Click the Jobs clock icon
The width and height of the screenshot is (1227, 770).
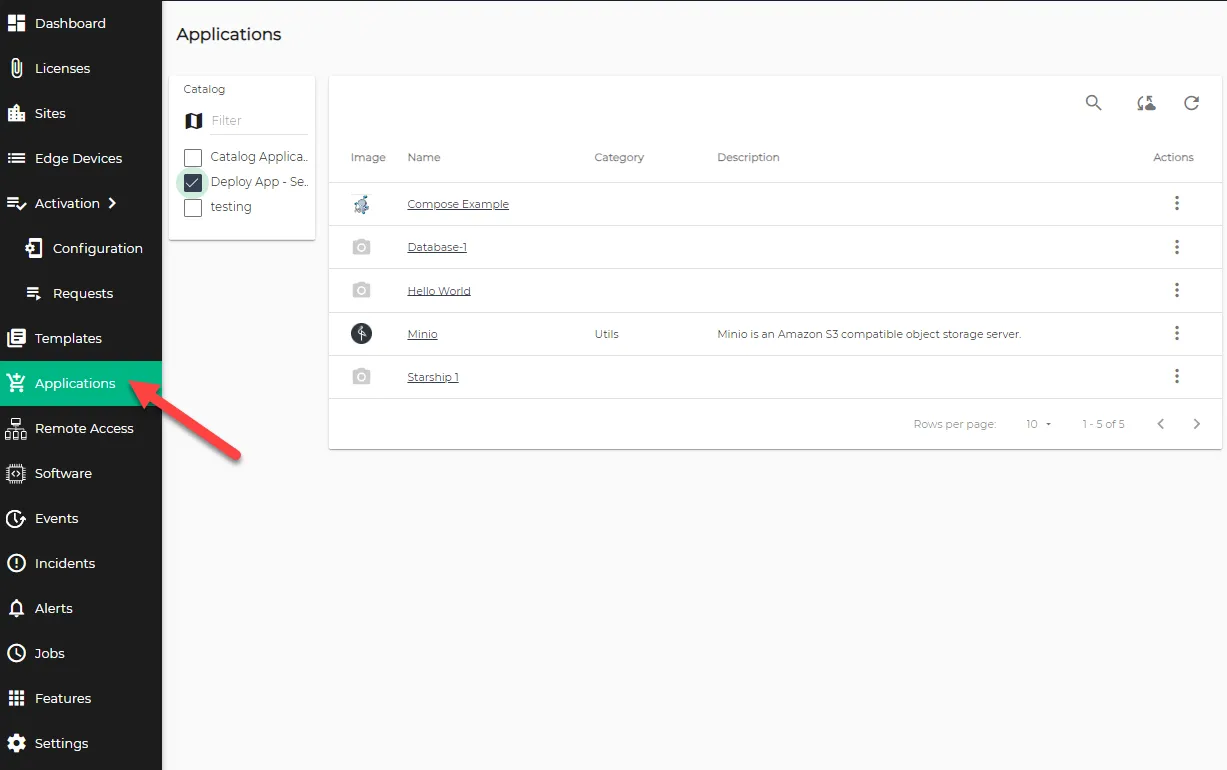pos(16,653)
